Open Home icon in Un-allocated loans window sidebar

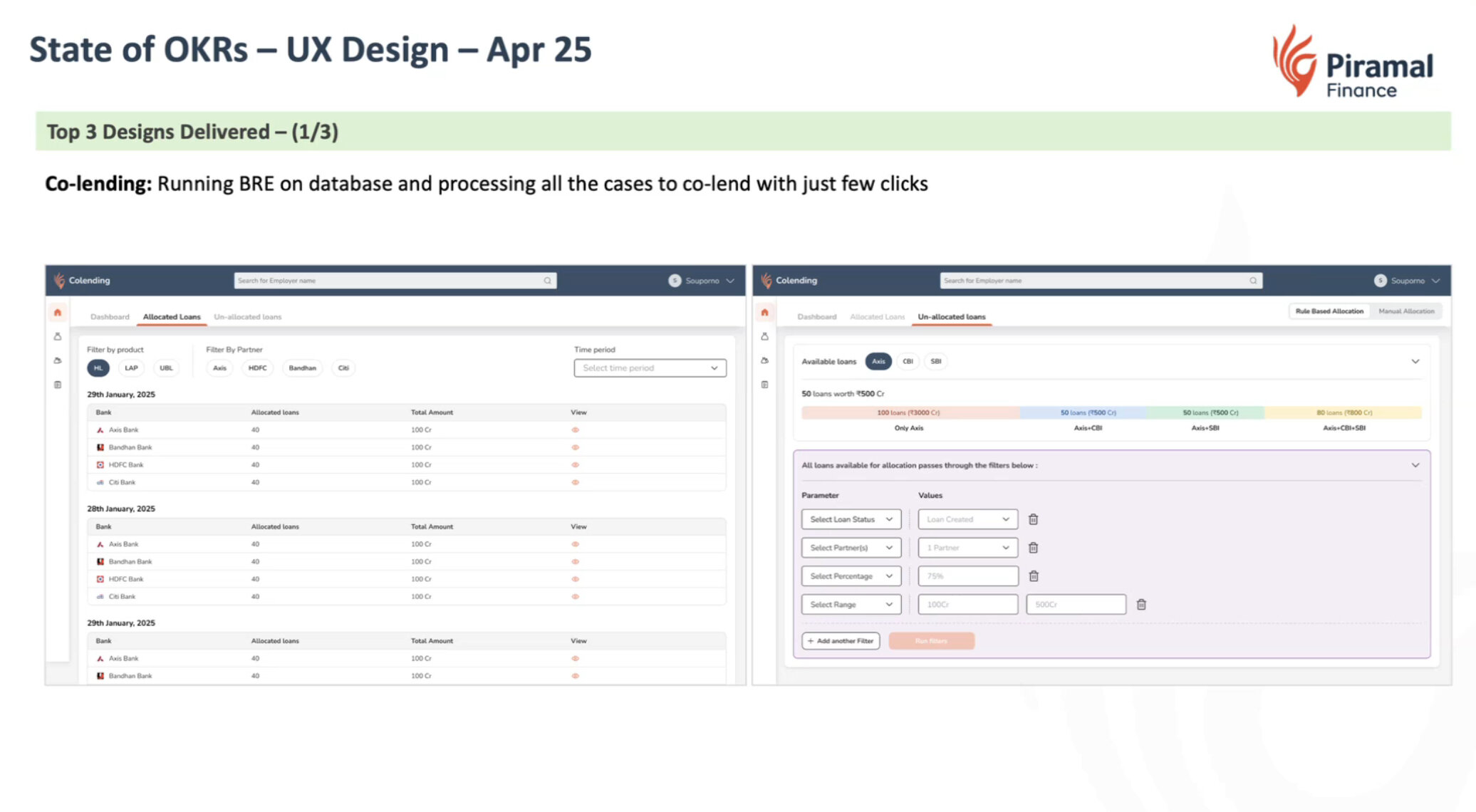[764, 313]
